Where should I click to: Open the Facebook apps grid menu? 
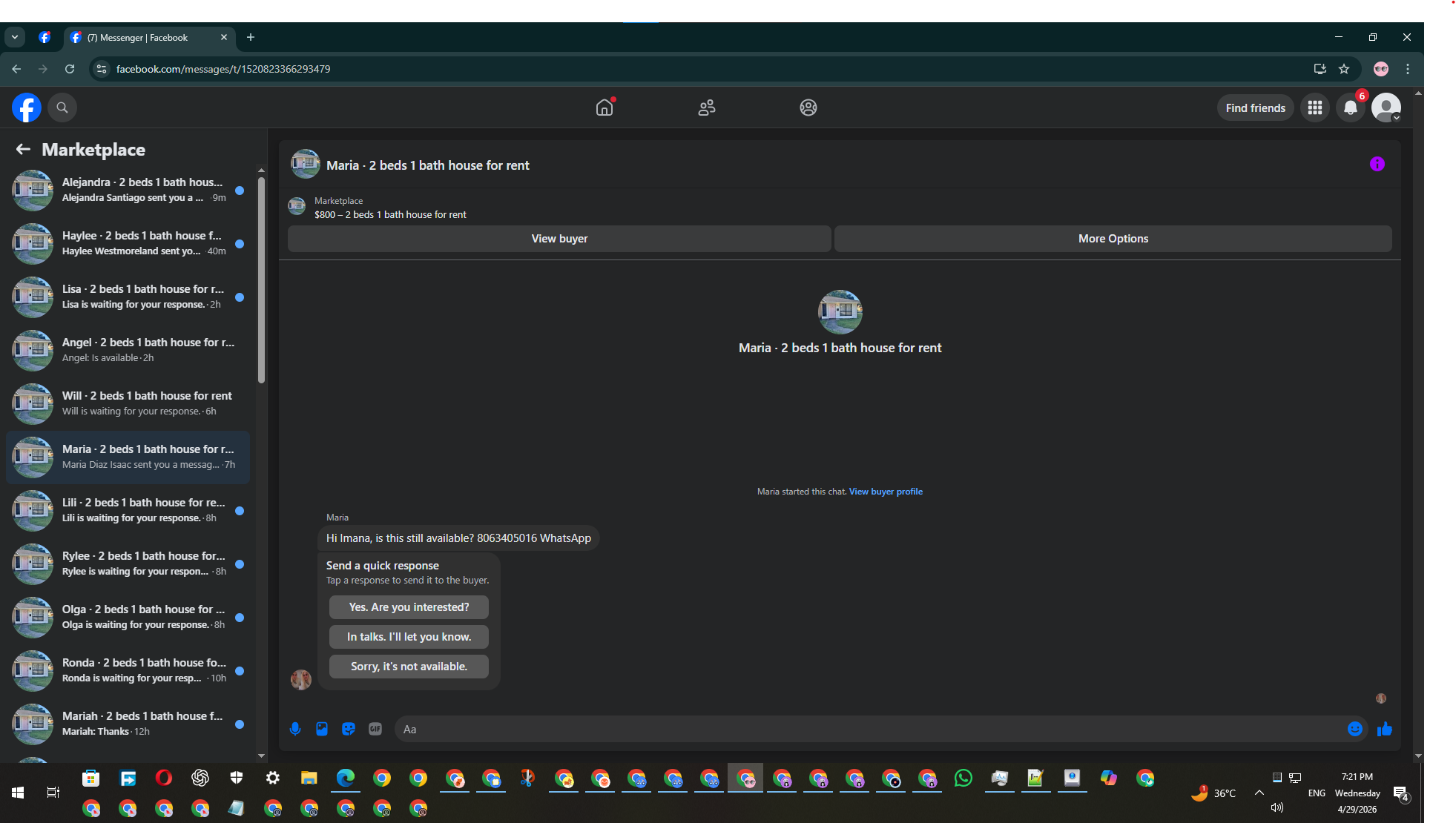pos(1315,108)
